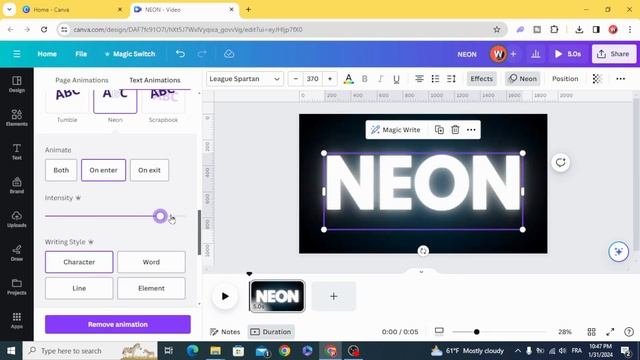The width and height of the screenshot is (640, 360).
Task: Open the Uploads sidebar panel
Action: pos(17,220)
